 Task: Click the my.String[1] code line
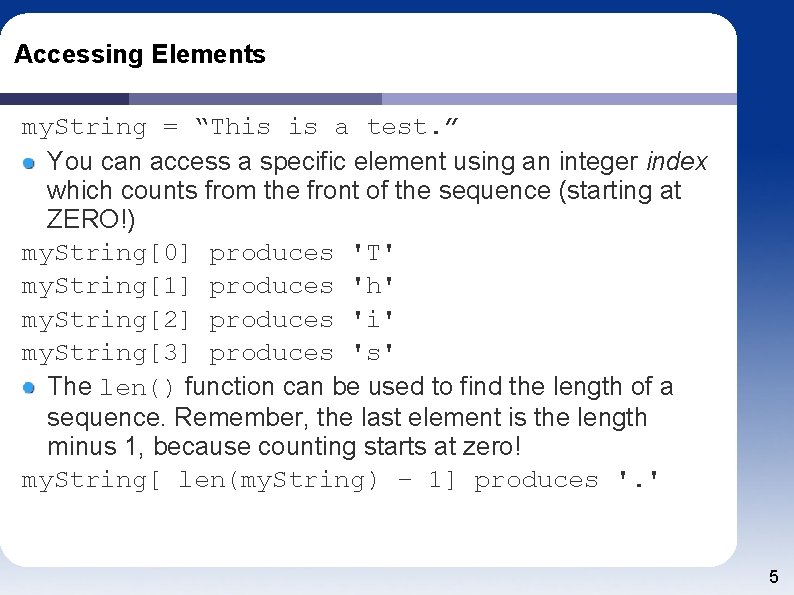coord(208,286)
